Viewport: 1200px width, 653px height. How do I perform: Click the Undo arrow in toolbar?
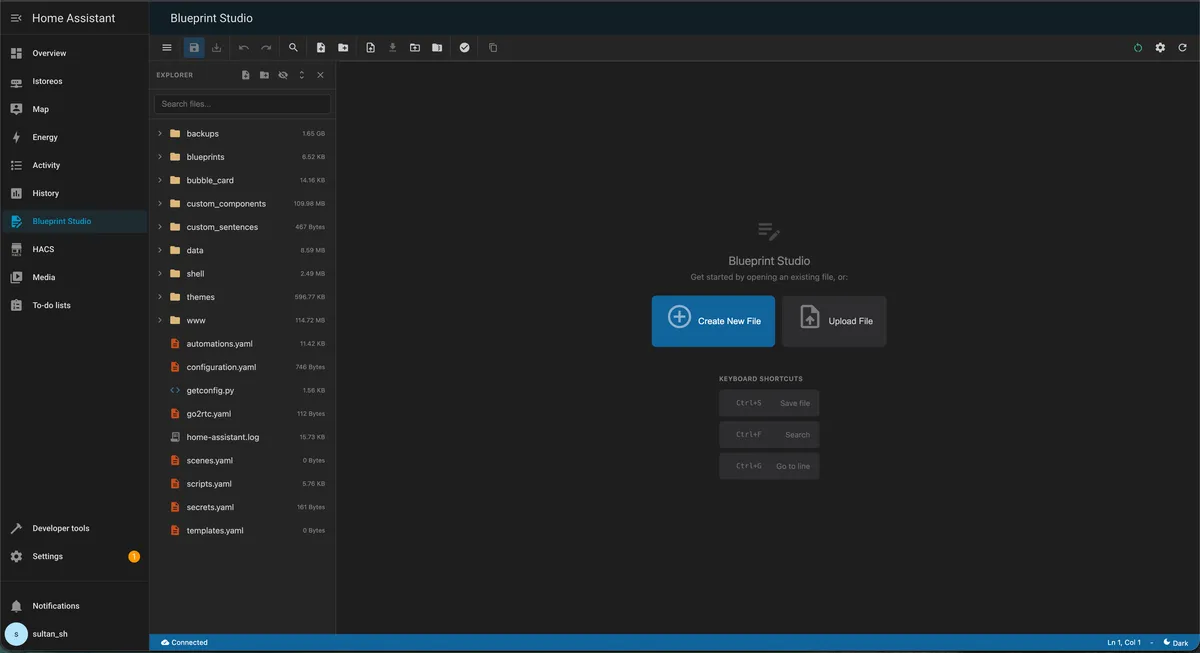click(x=244, y=48)
